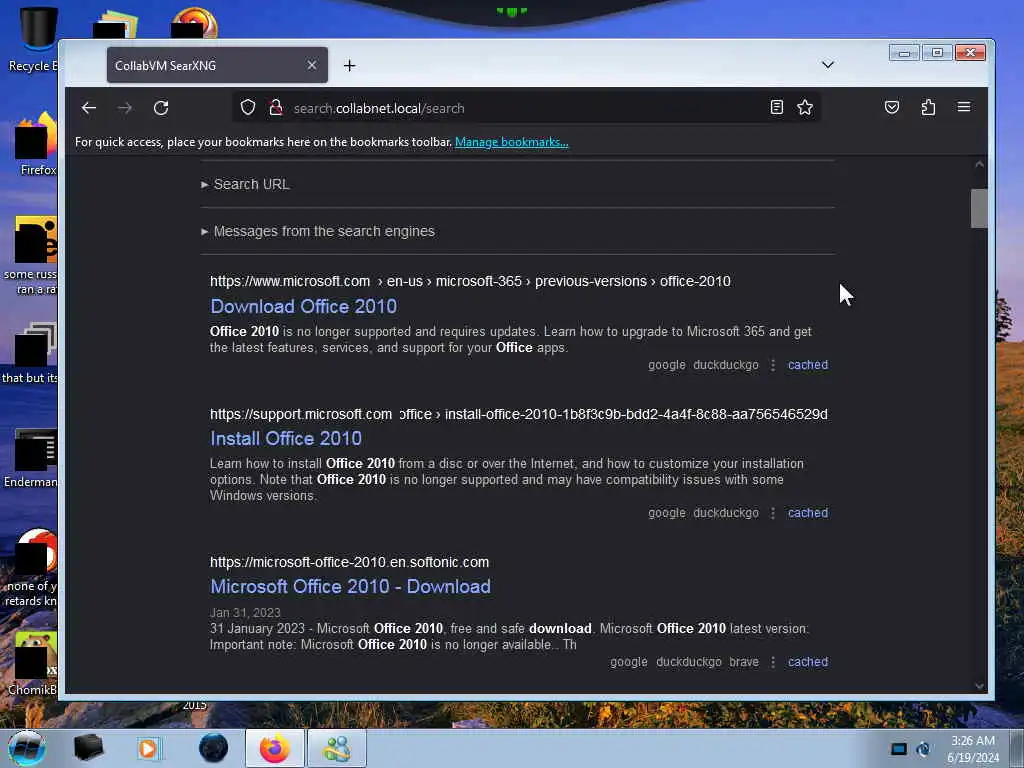This screenshot has width=1024, height=768.
Task: Launch the media player taskbar icon
Action: (x=148, y=748)
